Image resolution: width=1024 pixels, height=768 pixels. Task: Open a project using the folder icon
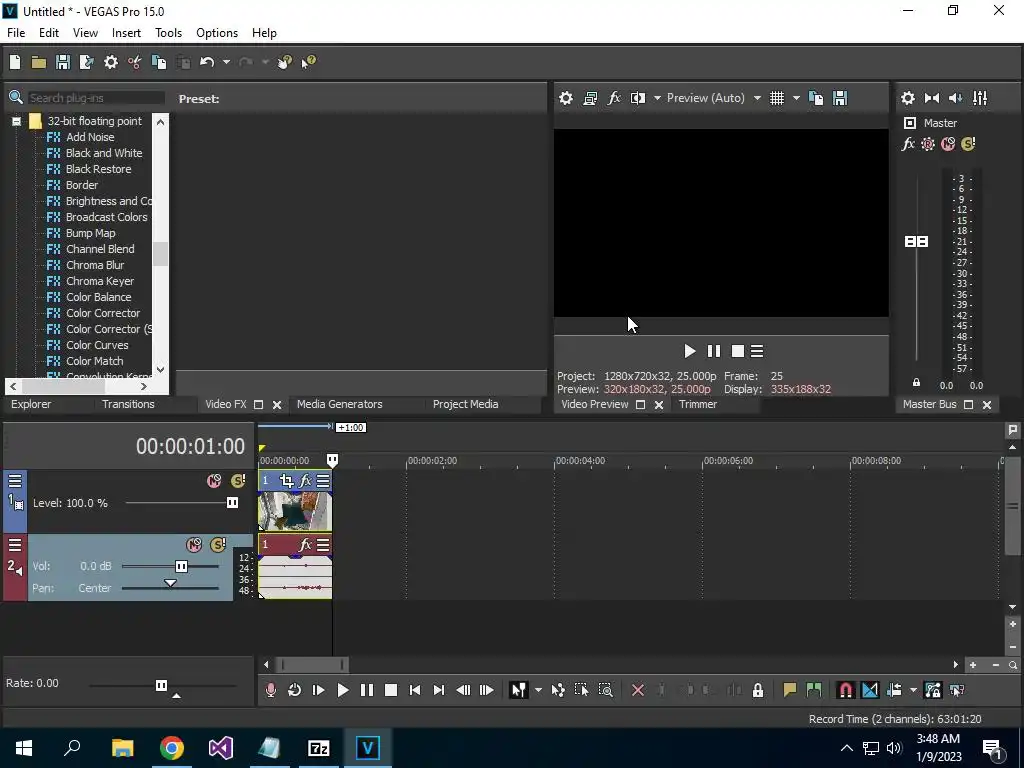coord(39,62)
